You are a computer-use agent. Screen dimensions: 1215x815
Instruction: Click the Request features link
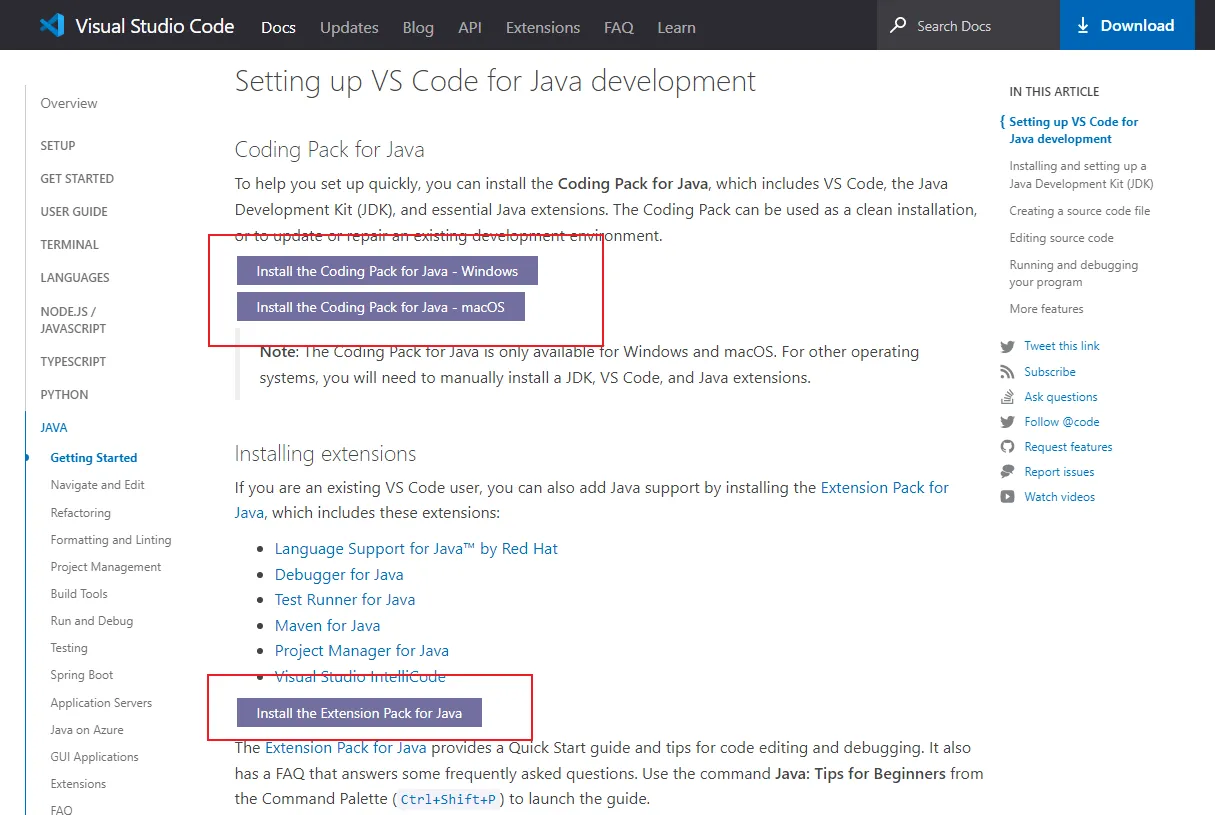click(x=1068, y=447)
